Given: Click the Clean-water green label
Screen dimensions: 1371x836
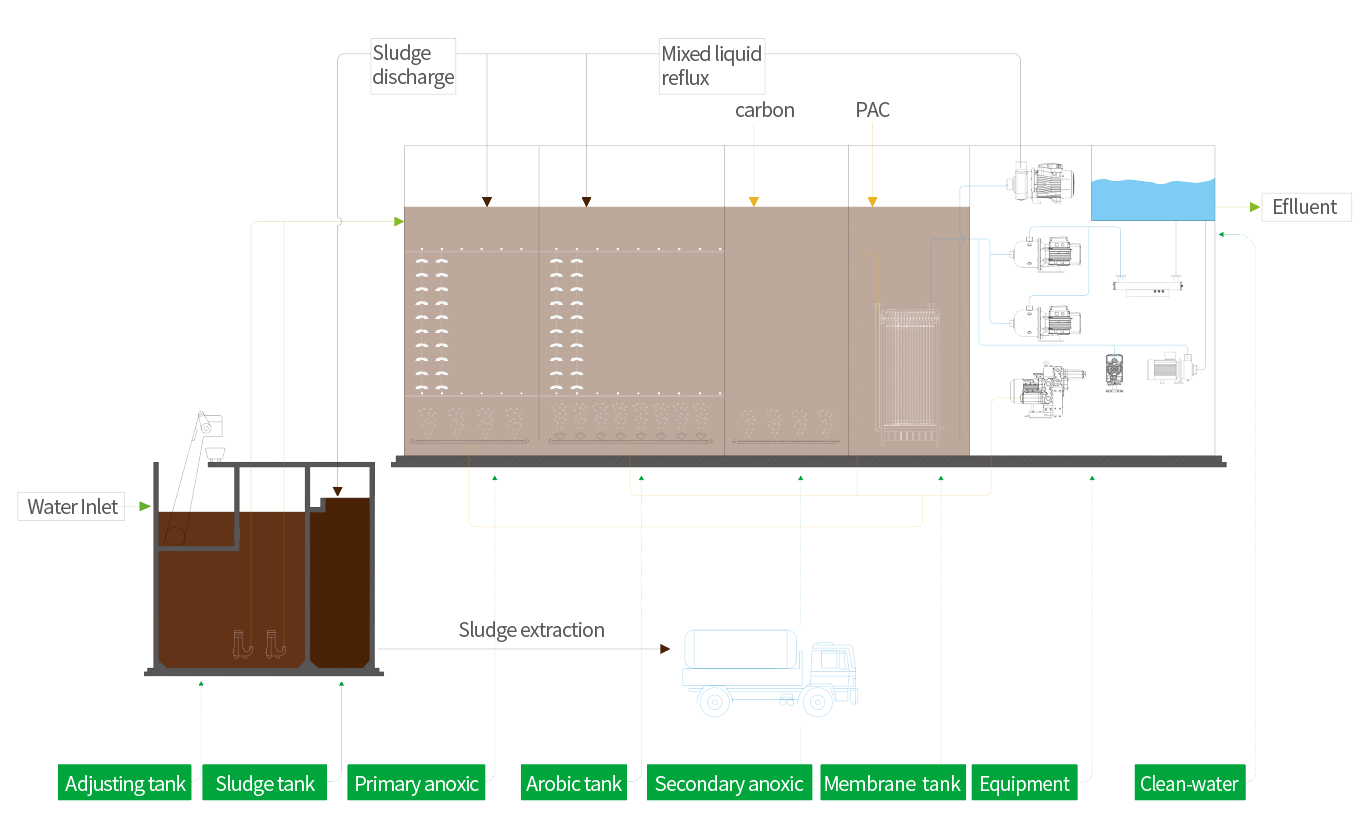Looking at the screenshot, I should coord(1189,783).
